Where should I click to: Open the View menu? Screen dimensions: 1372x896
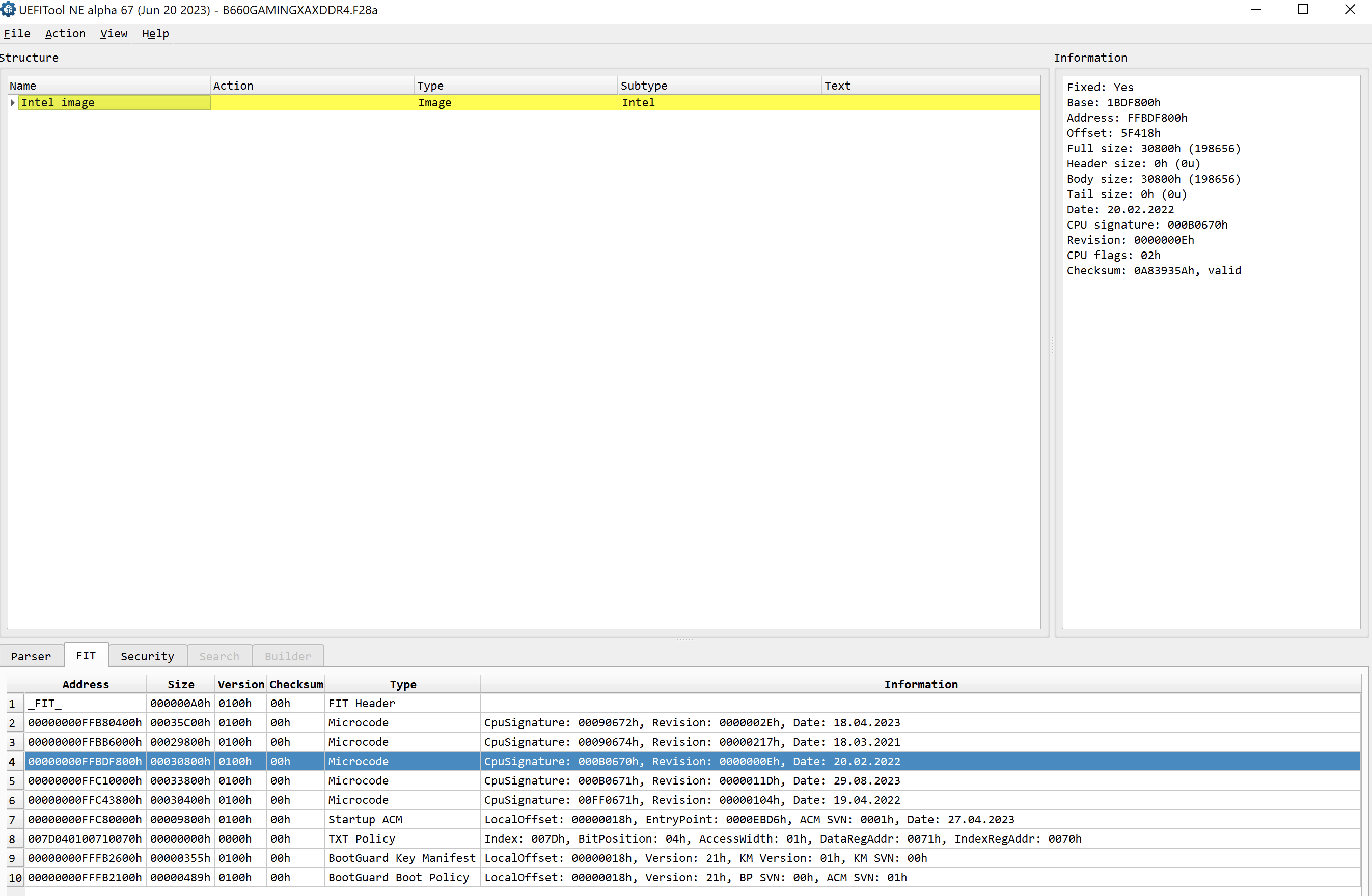pyautogui.click(x=114, y=34)
